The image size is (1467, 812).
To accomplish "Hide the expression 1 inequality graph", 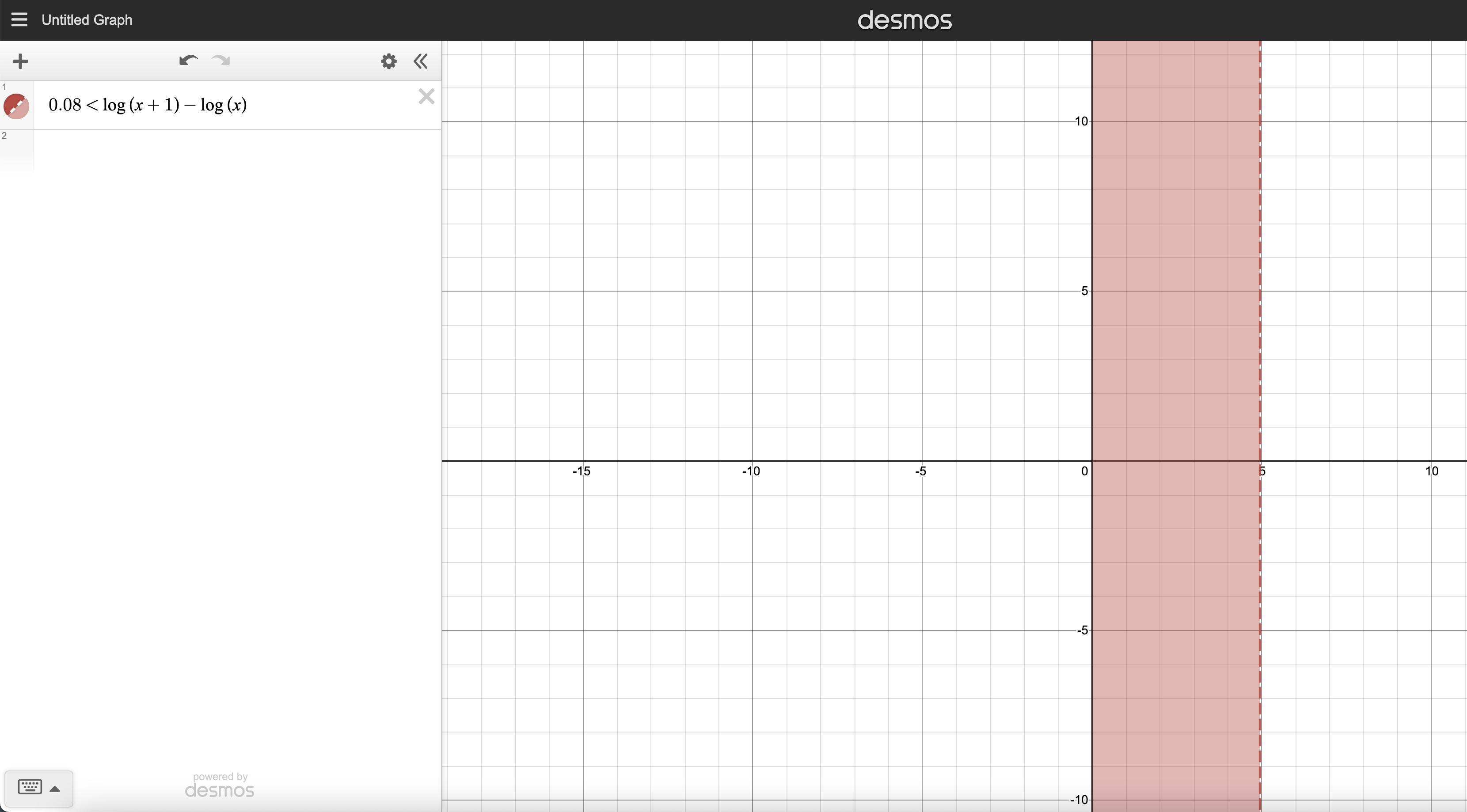I will (16, 106).
